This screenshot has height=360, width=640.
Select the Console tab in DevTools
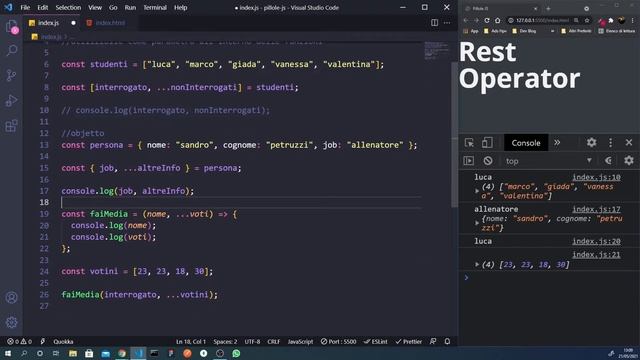point(526,143)
